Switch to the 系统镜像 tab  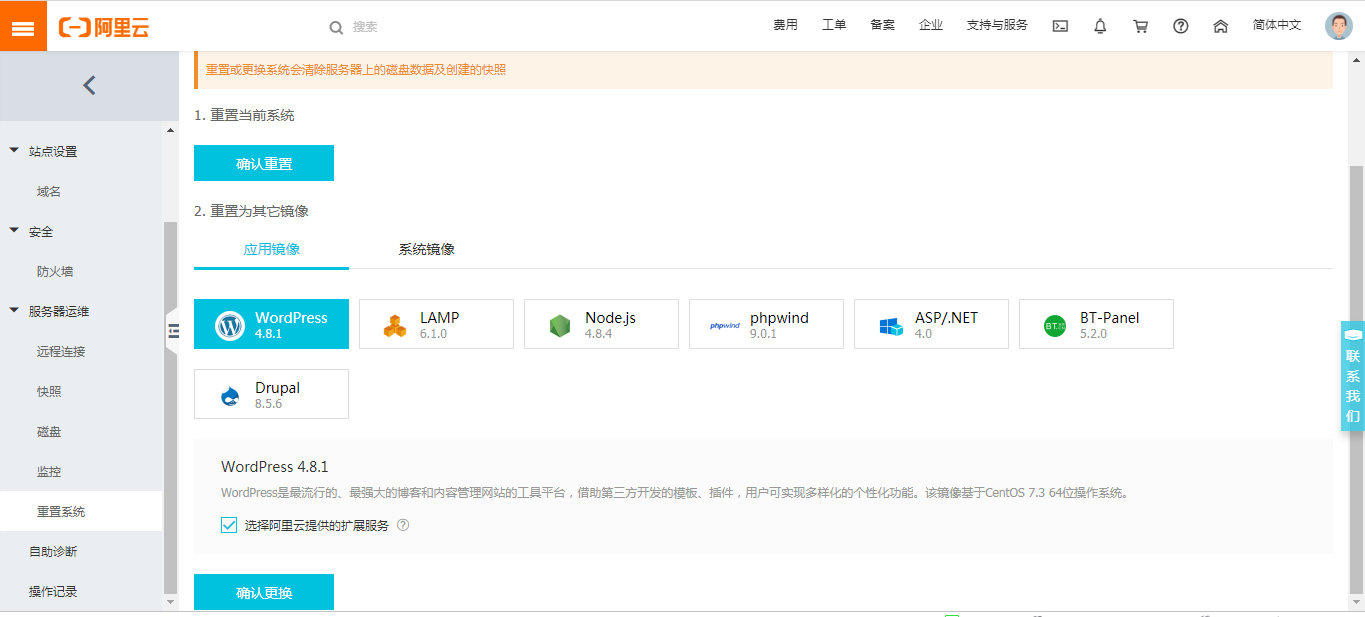pyautogui.click(x=427, y=249)
